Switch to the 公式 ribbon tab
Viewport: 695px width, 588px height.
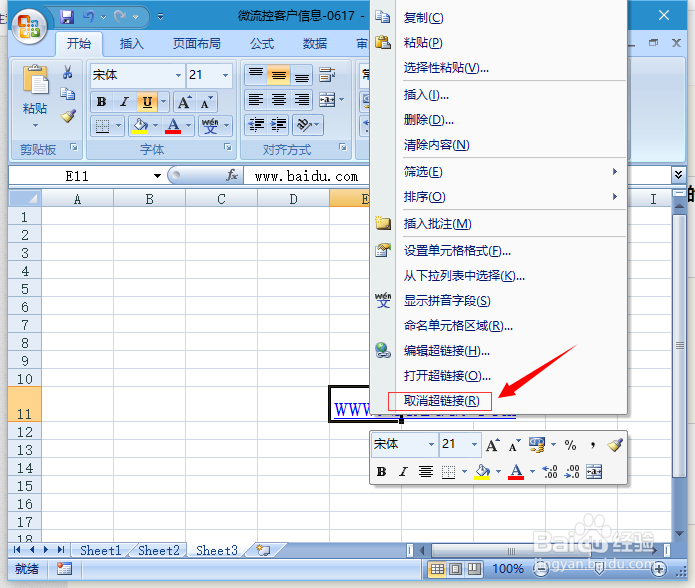(262, 43)
